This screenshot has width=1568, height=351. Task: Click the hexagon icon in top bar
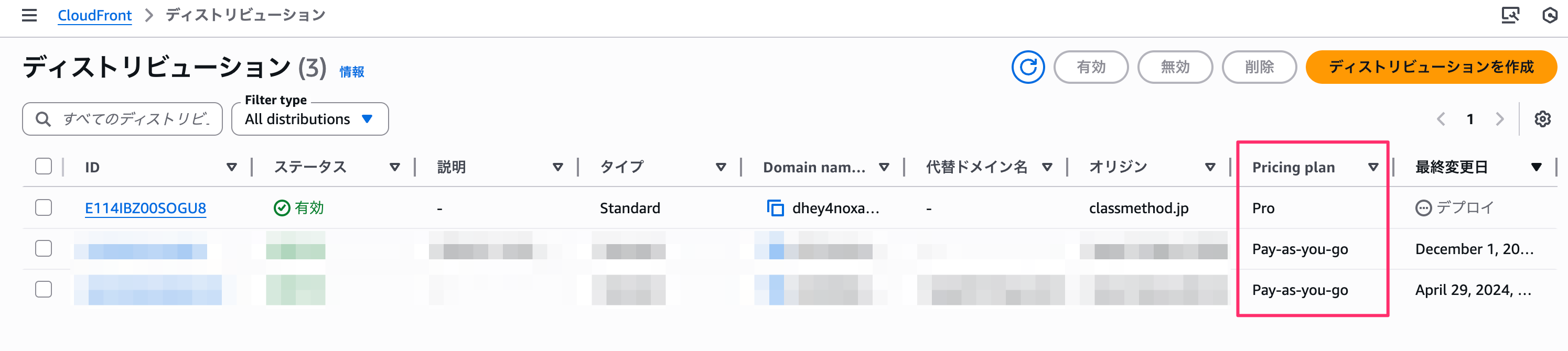click(x=1550, y=15)
